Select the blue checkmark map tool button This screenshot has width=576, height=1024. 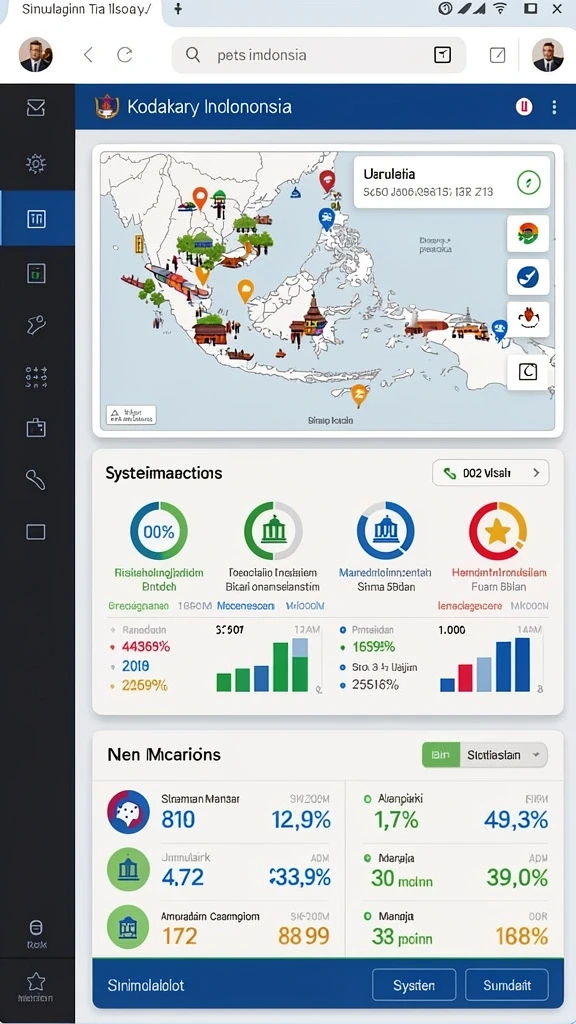point(528,278)
